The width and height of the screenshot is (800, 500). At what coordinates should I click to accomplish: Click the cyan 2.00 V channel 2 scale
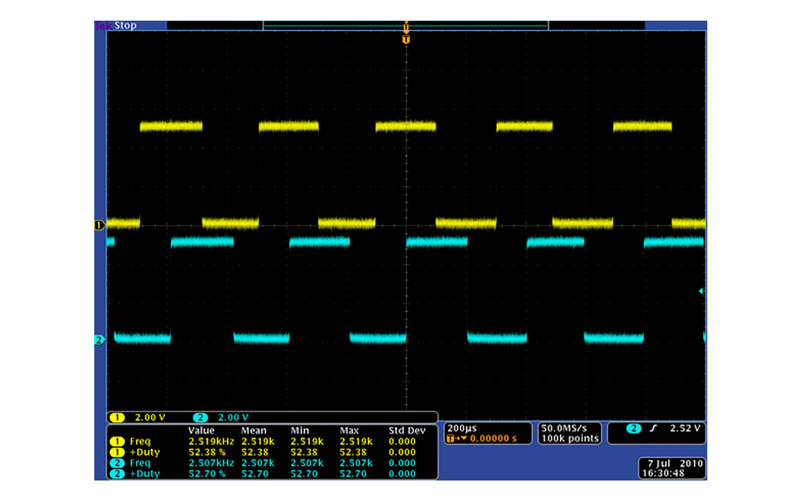(x=233, y=417)
